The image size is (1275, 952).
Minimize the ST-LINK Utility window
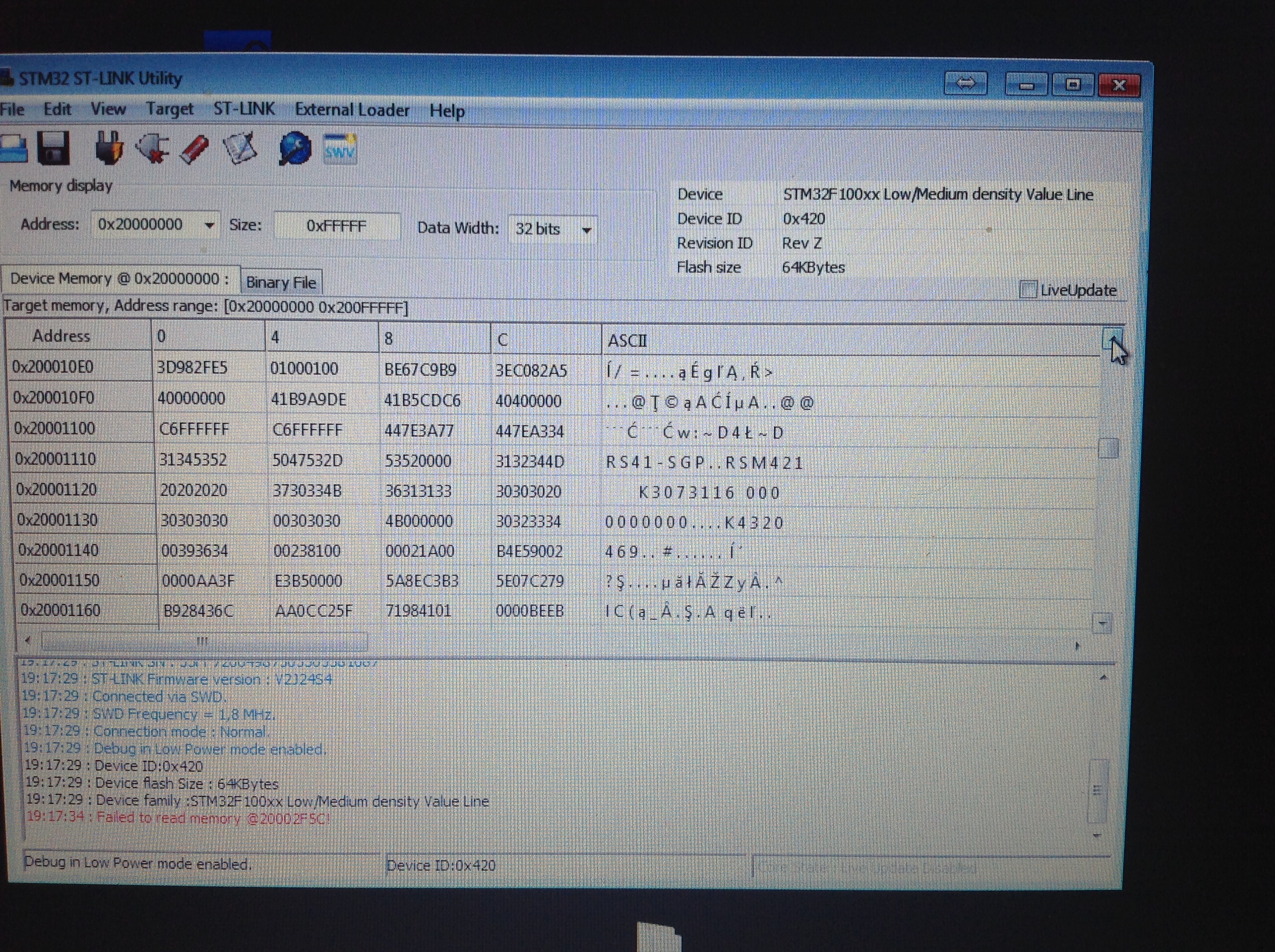click(1026, 85)
